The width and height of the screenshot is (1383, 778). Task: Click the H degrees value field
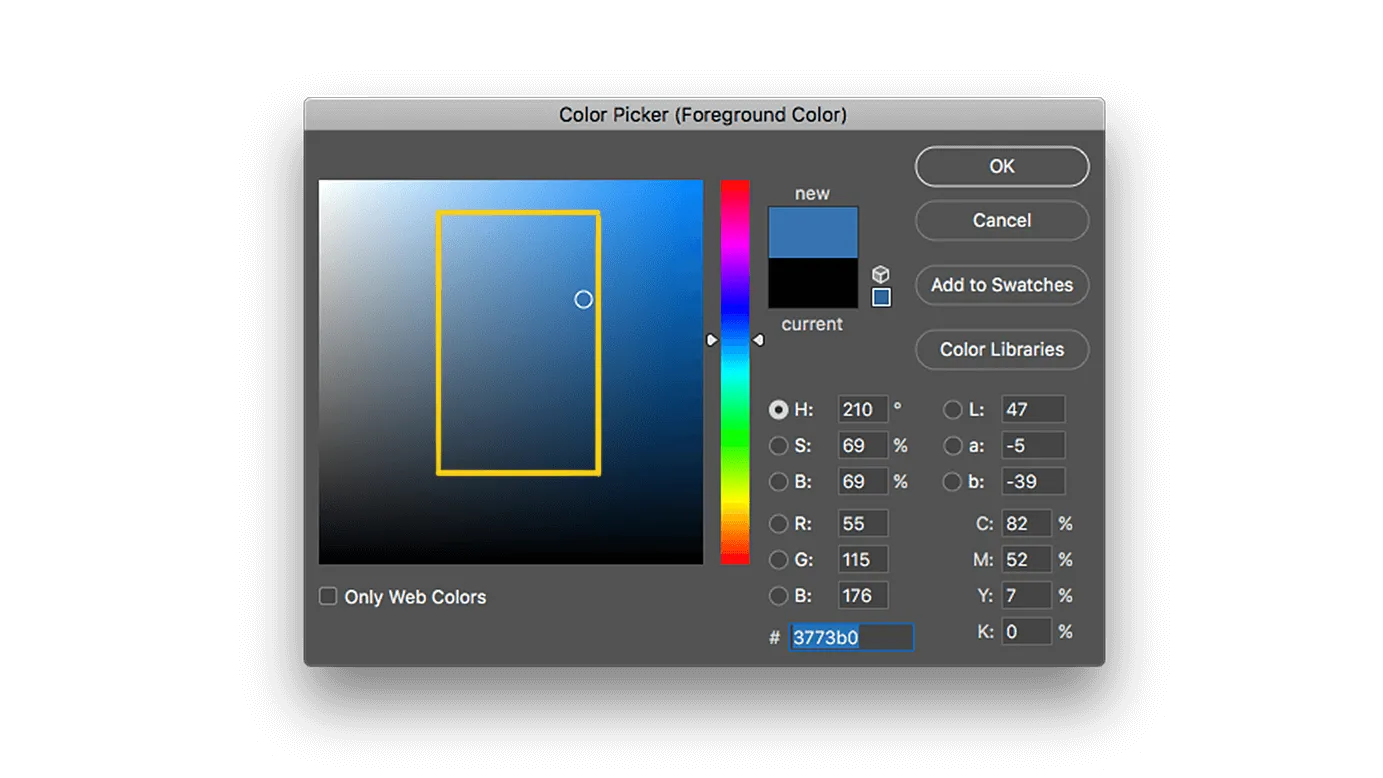pyautogui.click(x=862, y=409)
